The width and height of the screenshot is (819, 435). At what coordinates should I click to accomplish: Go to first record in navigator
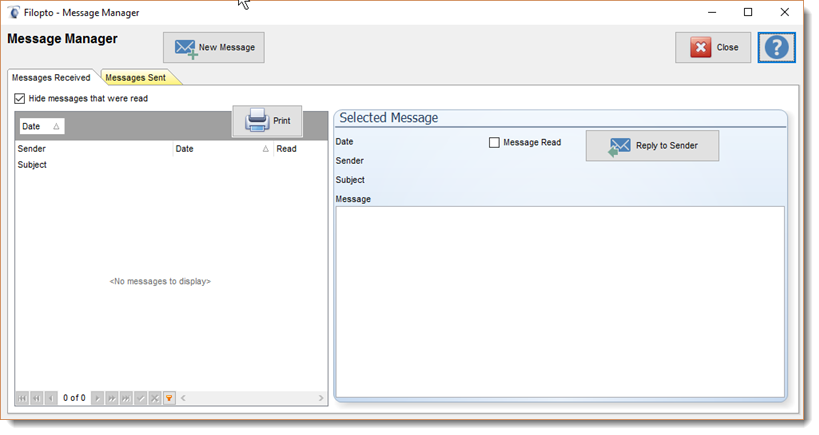click(x=22, y=398)
